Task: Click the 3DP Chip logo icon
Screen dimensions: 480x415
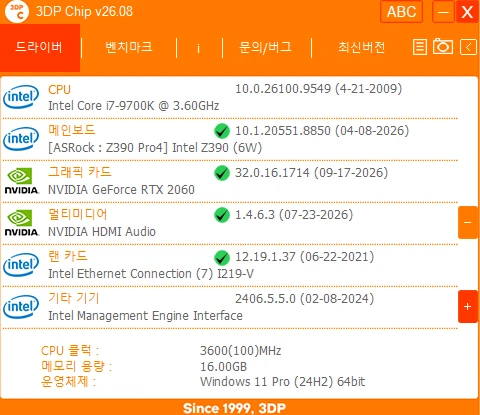Action: (17, 12)
